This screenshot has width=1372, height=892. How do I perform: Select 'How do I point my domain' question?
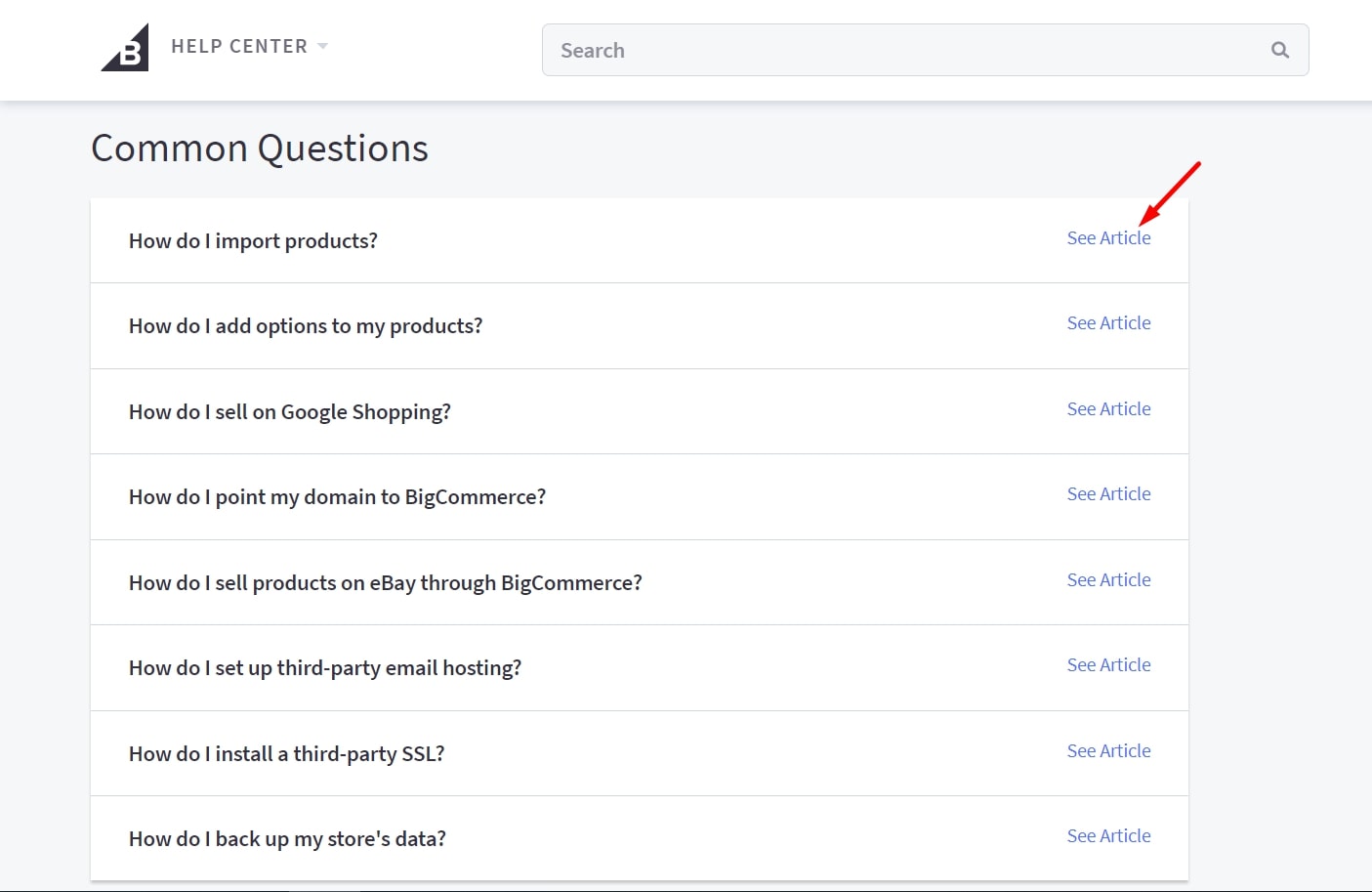(x=337, y=497)
